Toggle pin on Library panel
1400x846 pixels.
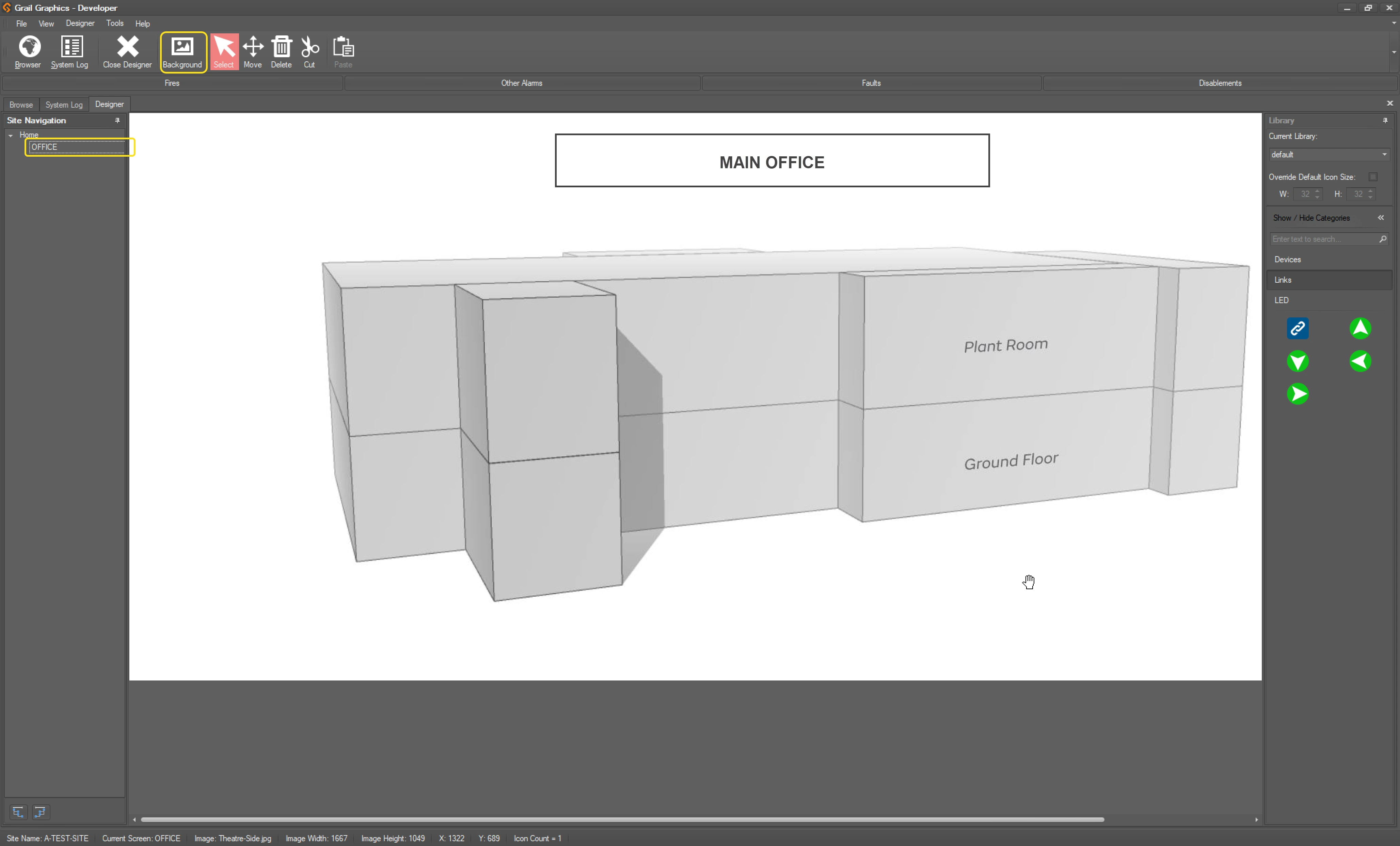pyautogui.click(x=1385, y=121)
